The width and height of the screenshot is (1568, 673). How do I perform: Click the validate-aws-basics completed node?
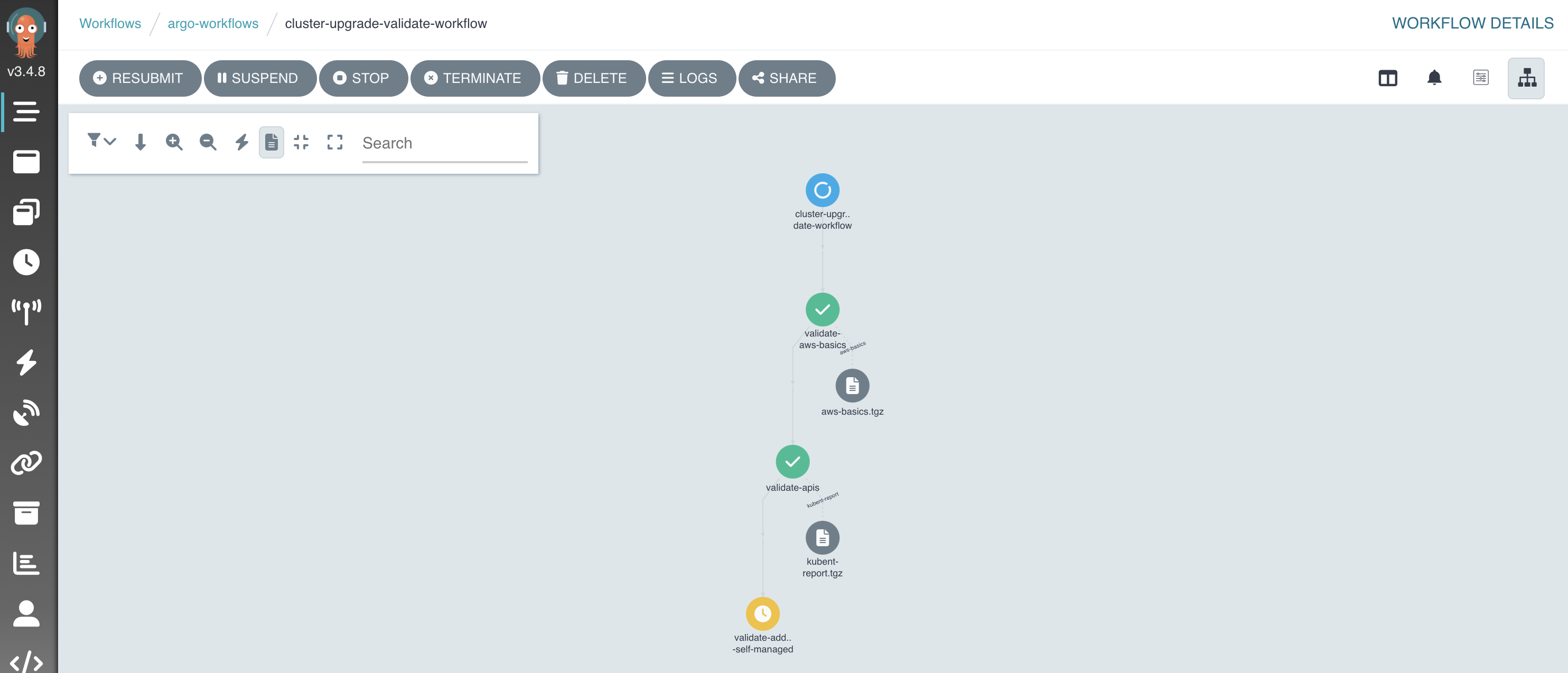point(823,310)
